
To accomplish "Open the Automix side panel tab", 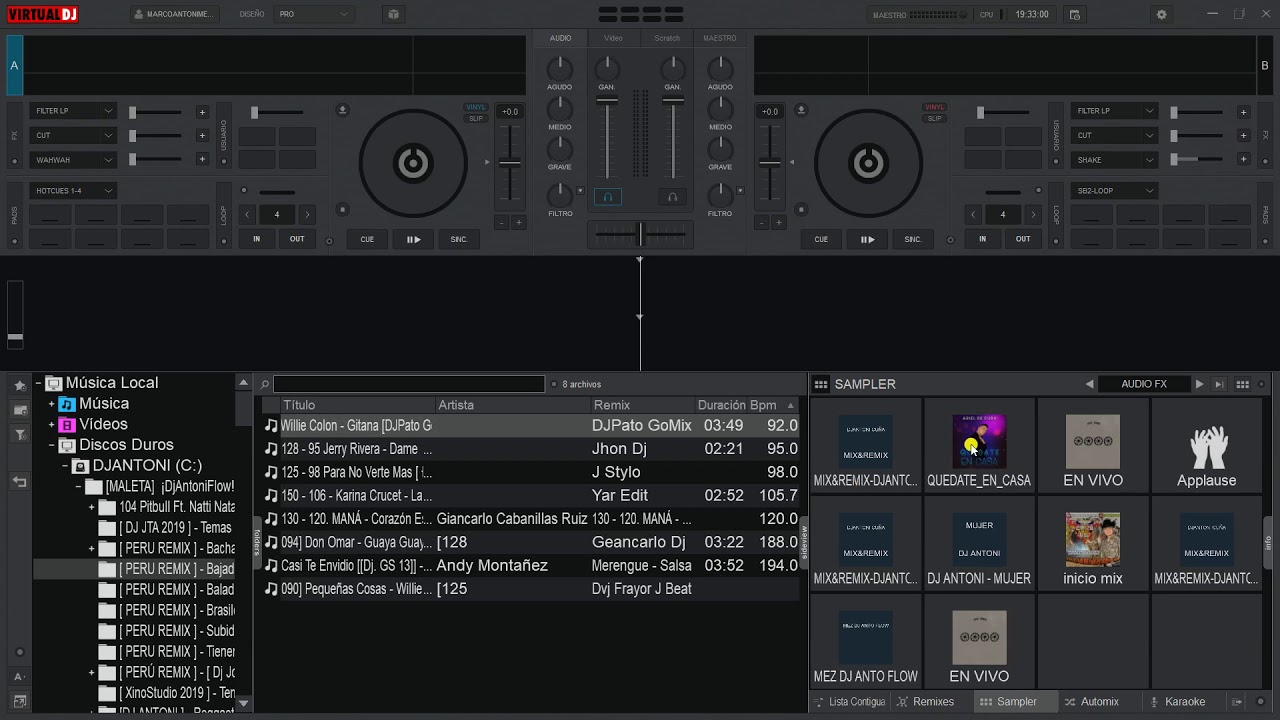I will click(x=1091, y=702).
